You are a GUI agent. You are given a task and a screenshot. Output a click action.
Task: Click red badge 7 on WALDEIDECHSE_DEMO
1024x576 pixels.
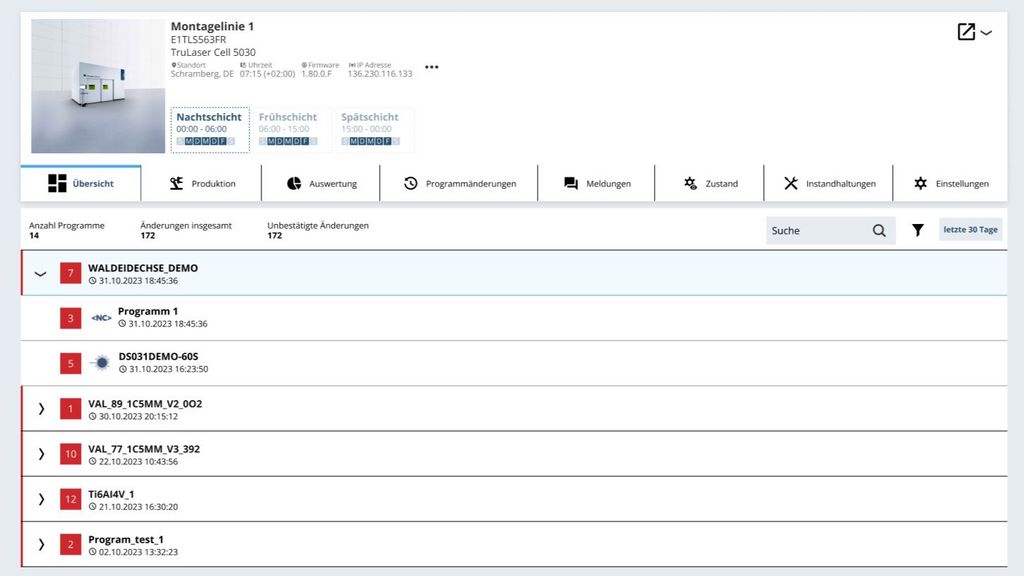click(x=71, y=273)
